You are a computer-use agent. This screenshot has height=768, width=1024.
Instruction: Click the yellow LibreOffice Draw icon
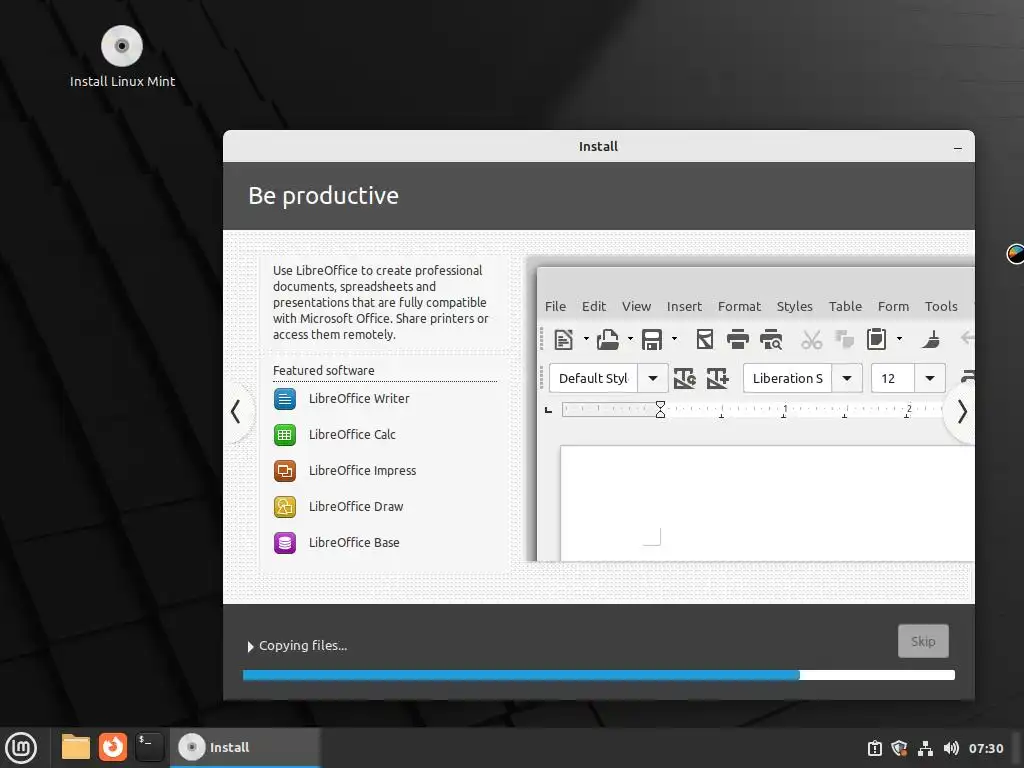coord(285,506)
